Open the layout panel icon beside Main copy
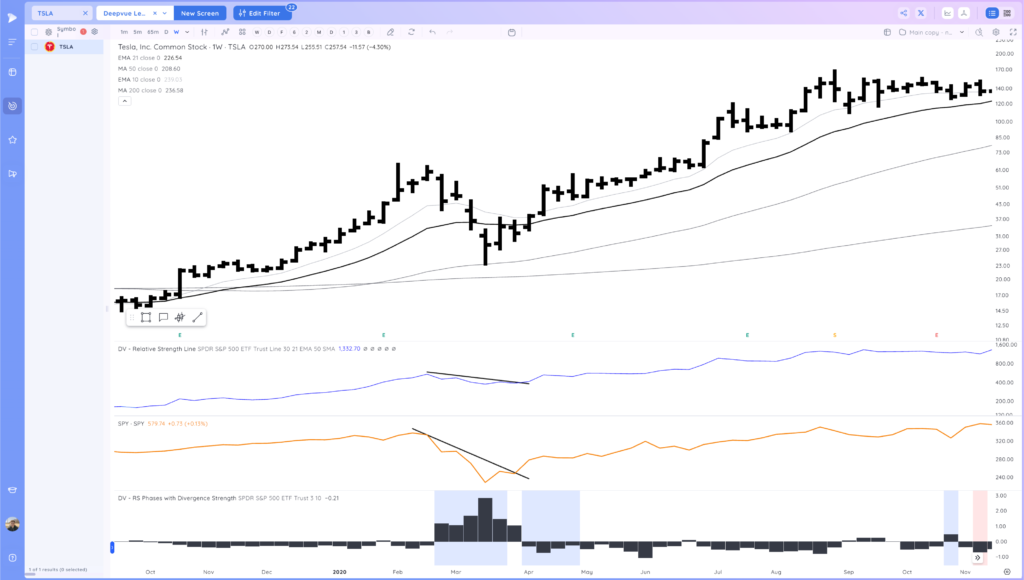 coord(887,32)
